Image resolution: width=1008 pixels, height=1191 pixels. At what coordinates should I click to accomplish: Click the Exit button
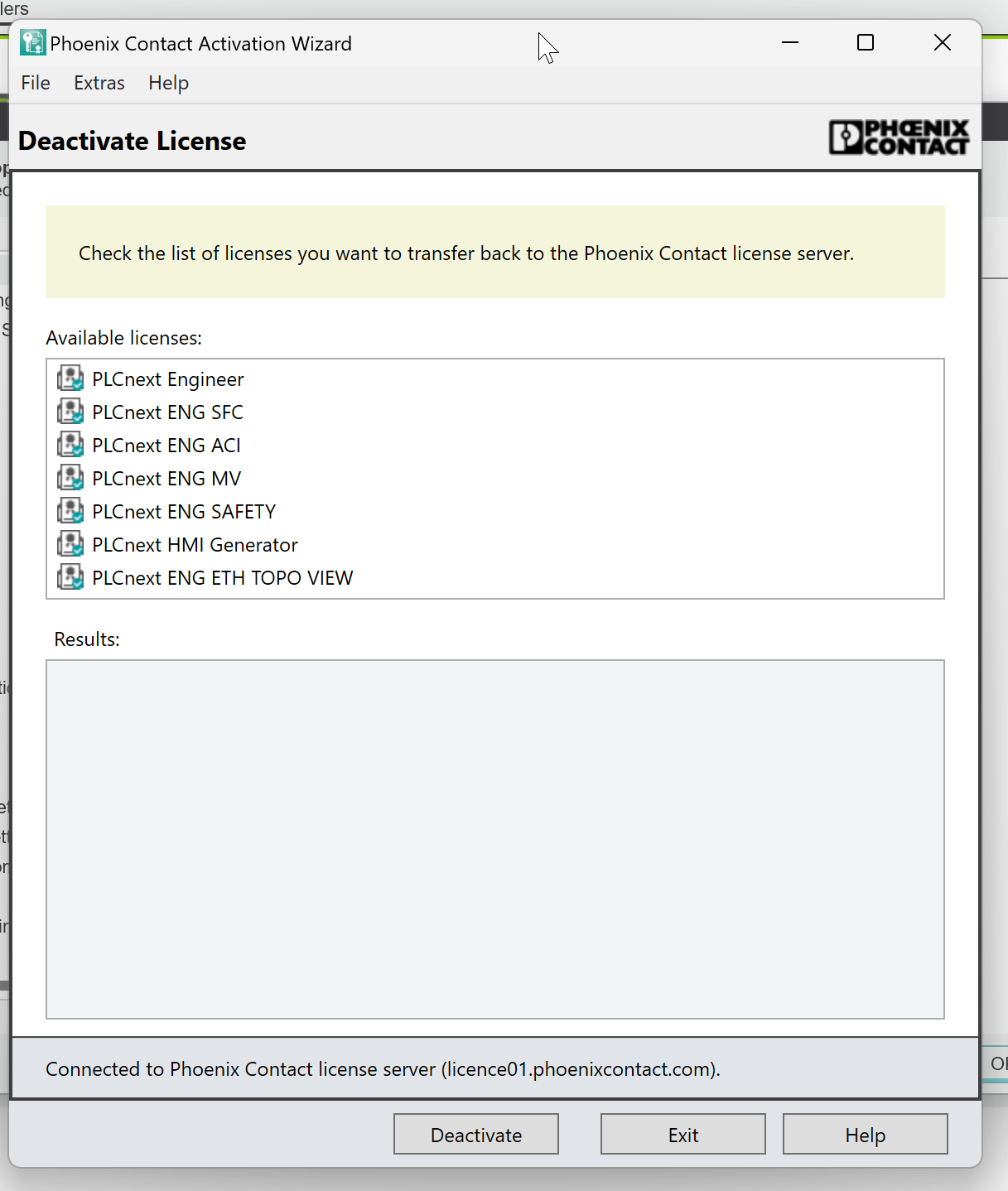pyautogui.click(x=683, y=1134)
